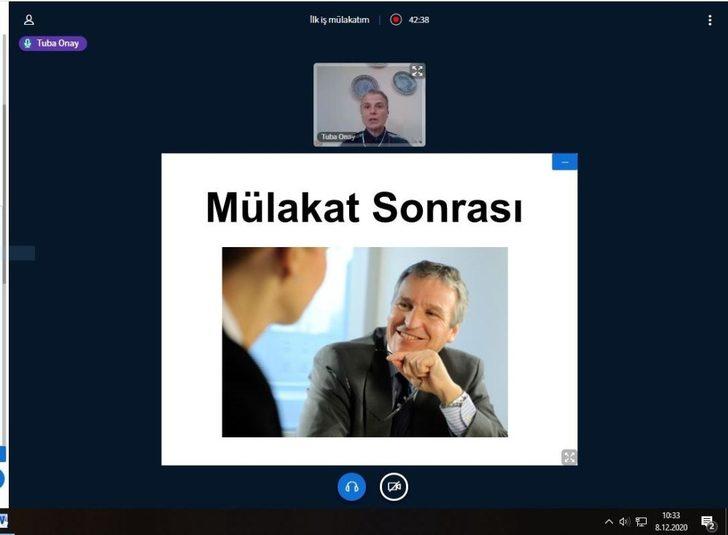Toggle the users list panel icon
This screenshot has width=728, height=535.
[x=28, y=20]
